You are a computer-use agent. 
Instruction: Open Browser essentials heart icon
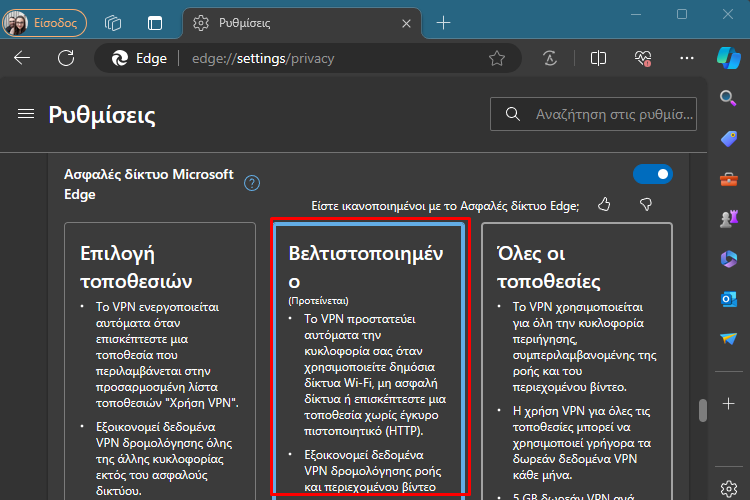643,58
